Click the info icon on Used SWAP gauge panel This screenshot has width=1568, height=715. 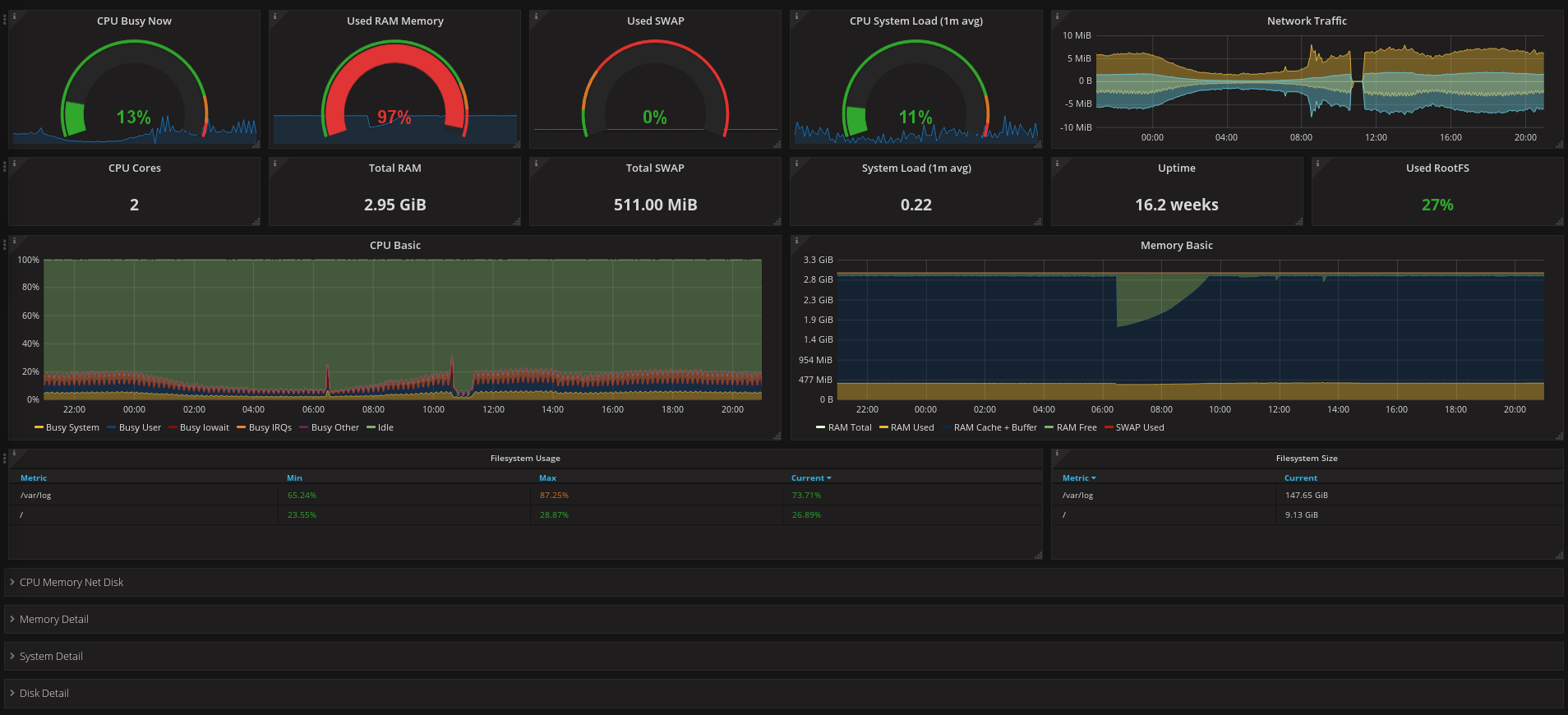(536, 16)
